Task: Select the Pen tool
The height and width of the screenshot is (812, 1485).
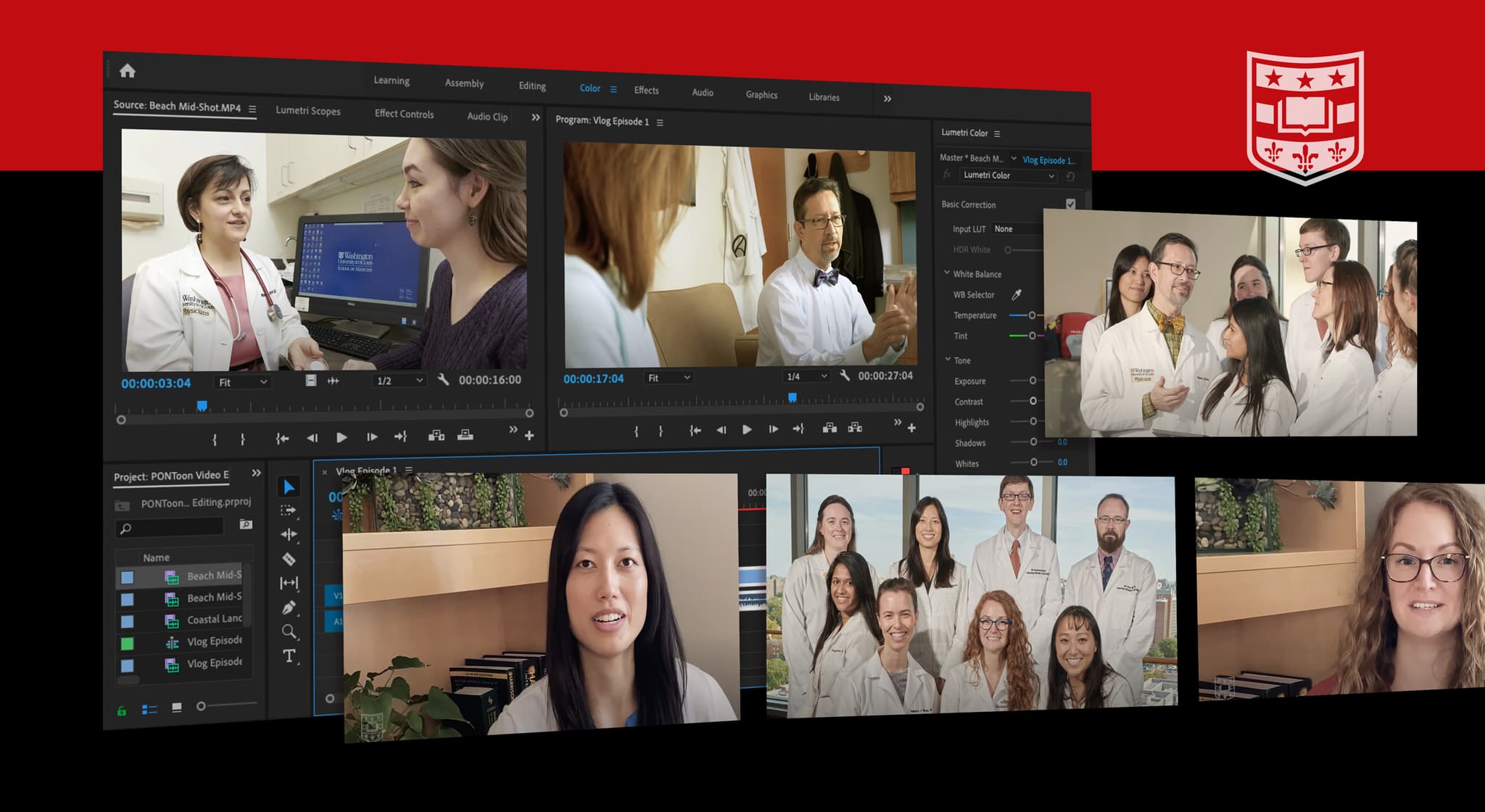Action: coord(289,608)
